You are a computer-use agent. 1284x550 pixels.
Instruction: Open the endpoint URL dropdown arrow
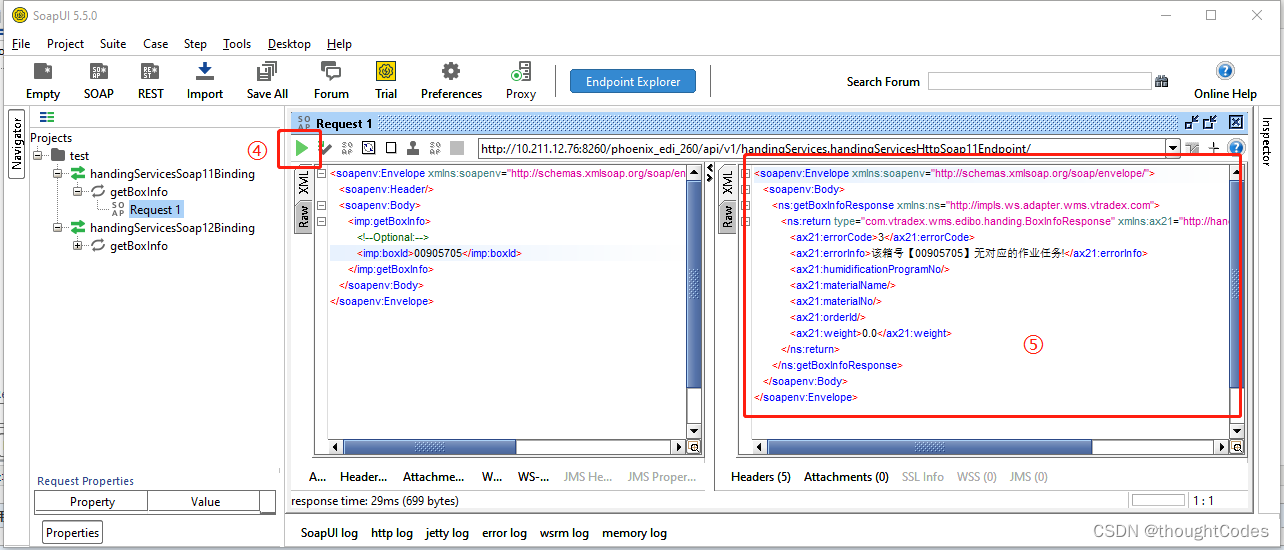point(1172,148)
